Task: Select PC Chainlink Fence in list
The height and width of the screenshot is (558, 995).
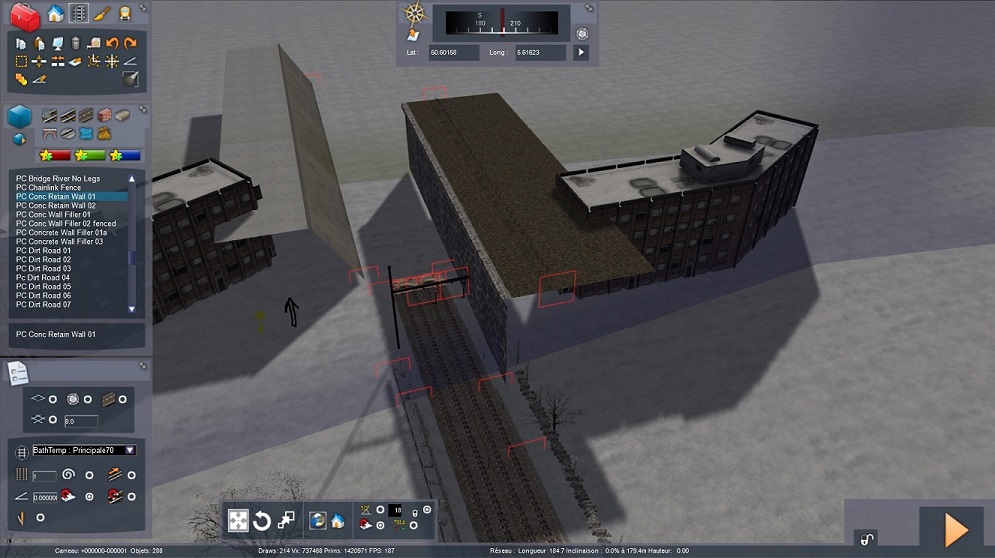Action: [48, 187]
